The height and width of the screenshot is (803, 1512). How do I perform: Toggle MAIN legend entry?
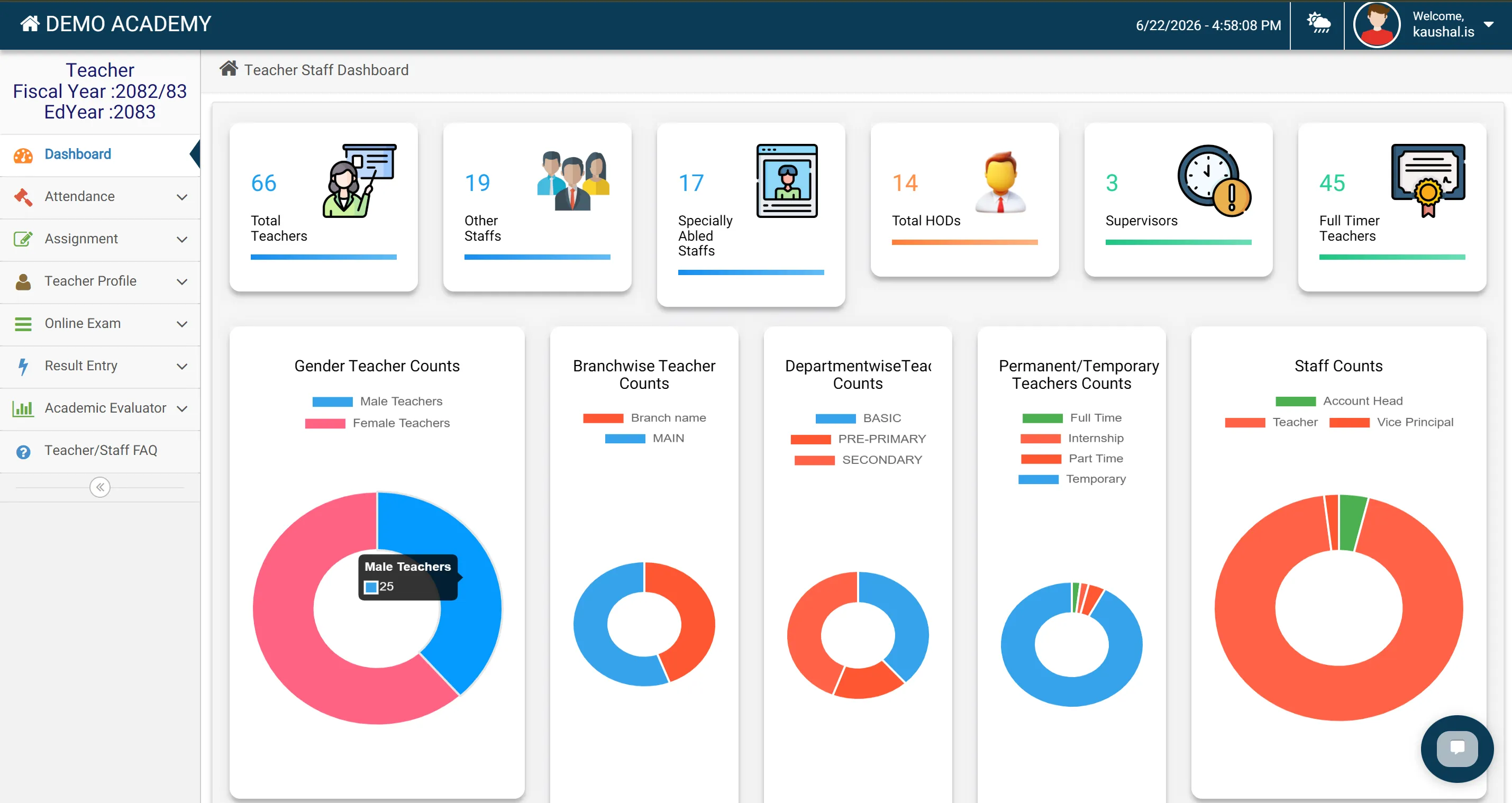click(644, 439)
